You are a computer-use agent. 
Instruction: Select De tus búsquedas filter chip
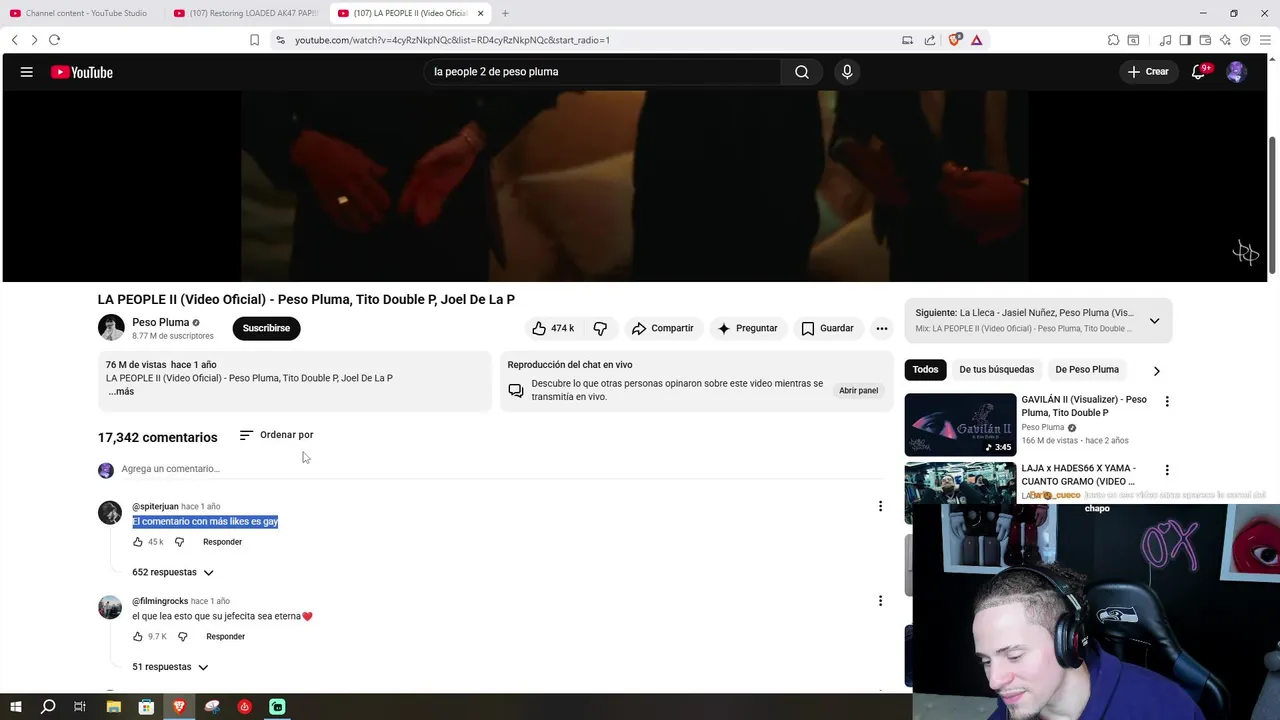pyautogui.click(x=997, y=370)
